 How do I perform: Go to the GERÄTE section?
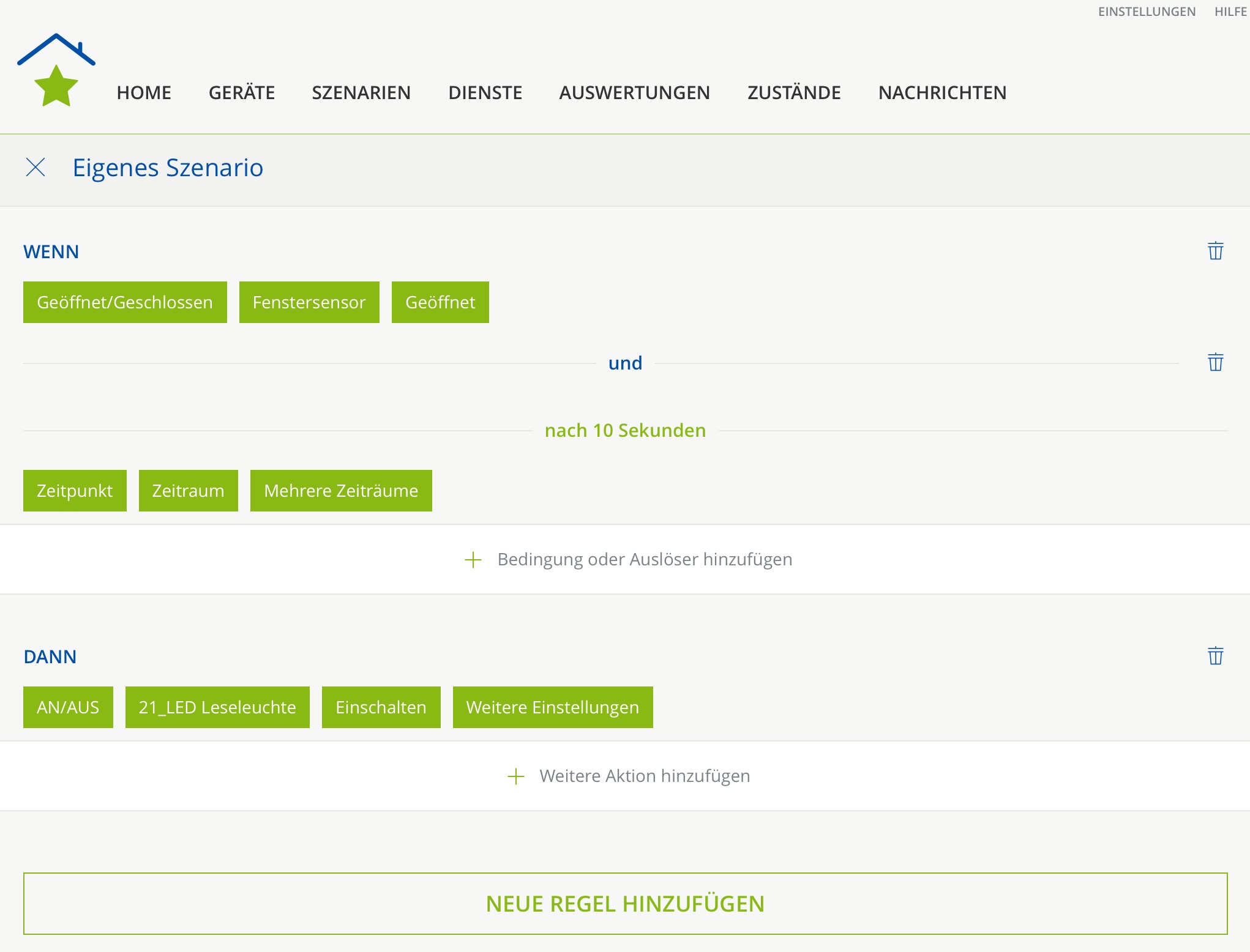point(242,92)
